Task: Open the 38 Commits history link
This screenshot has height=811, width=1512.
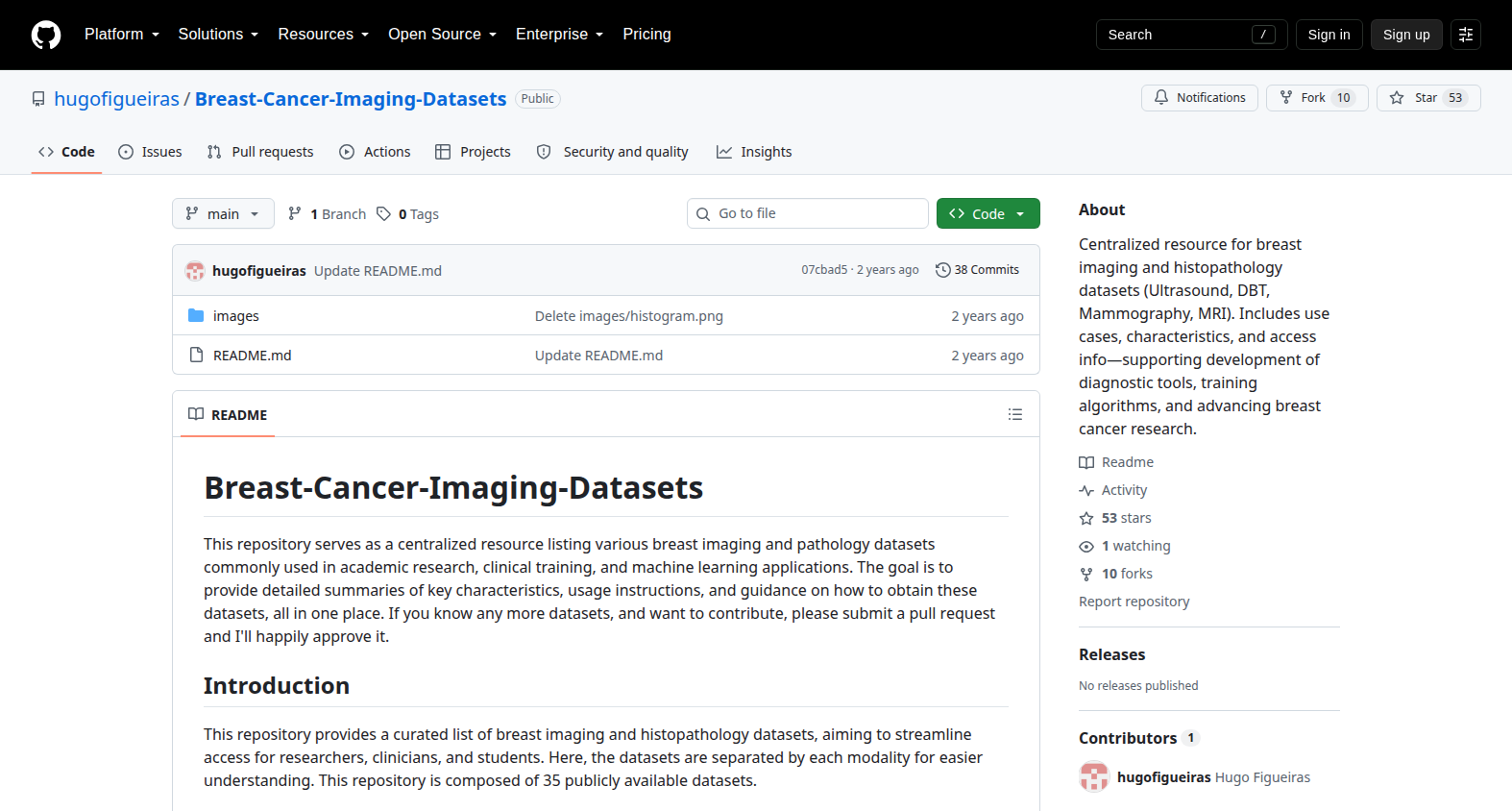Action: tap(978, 270)
